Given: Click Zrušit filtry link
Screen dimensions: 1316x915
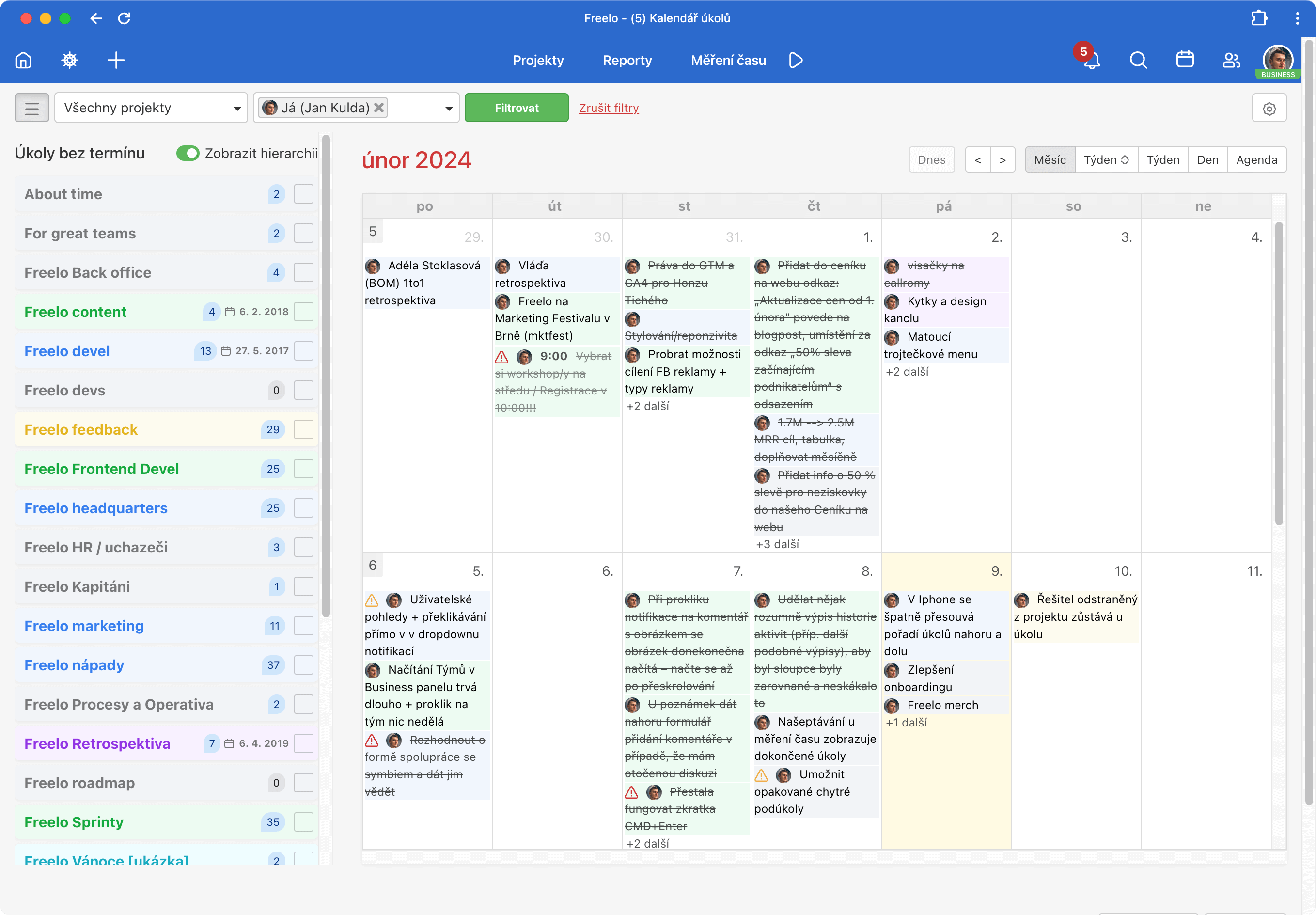Looking at the screenshot, I should tap(608, 108).
